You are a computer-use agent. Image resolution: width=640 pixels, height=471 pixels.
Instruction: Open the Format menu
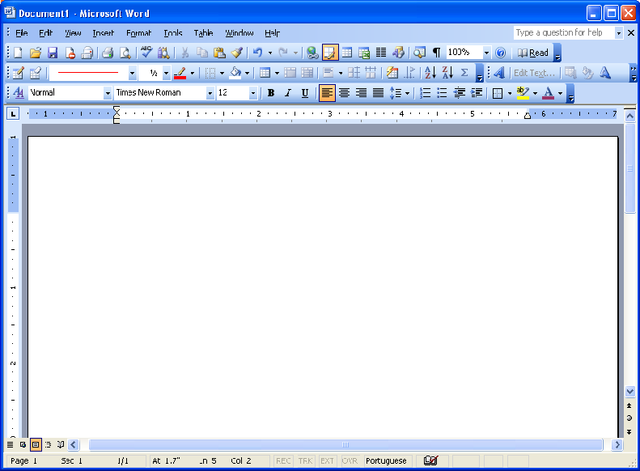[139, 33]
